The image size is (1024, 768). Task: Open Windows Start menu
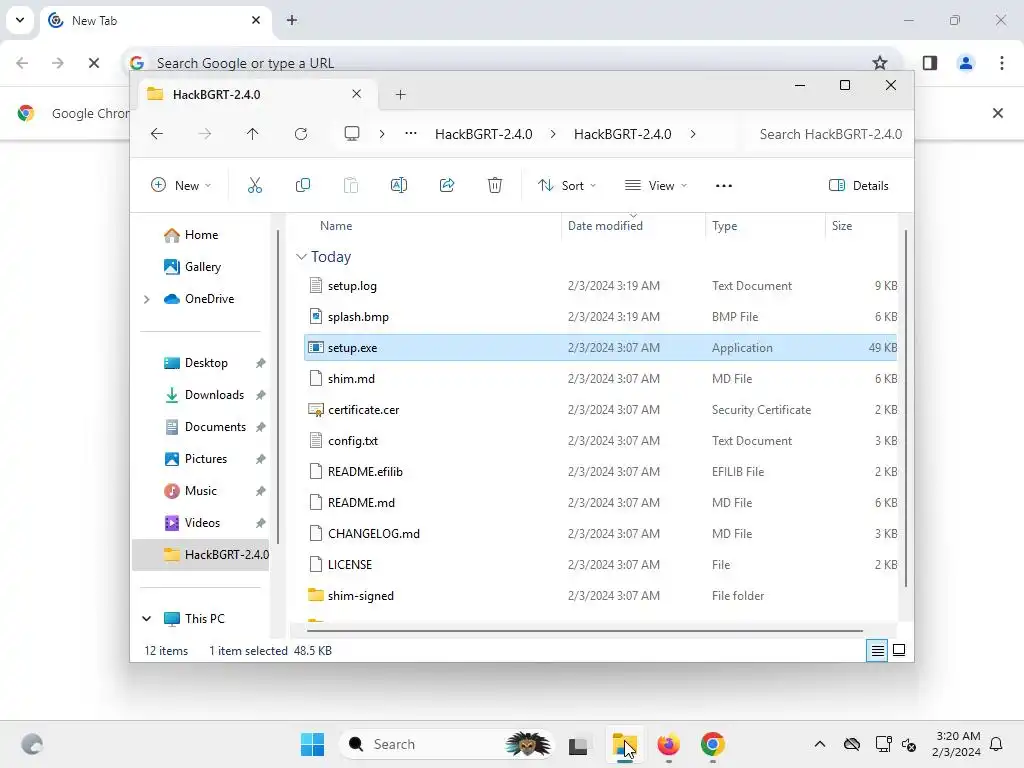(x=312, y=744)
